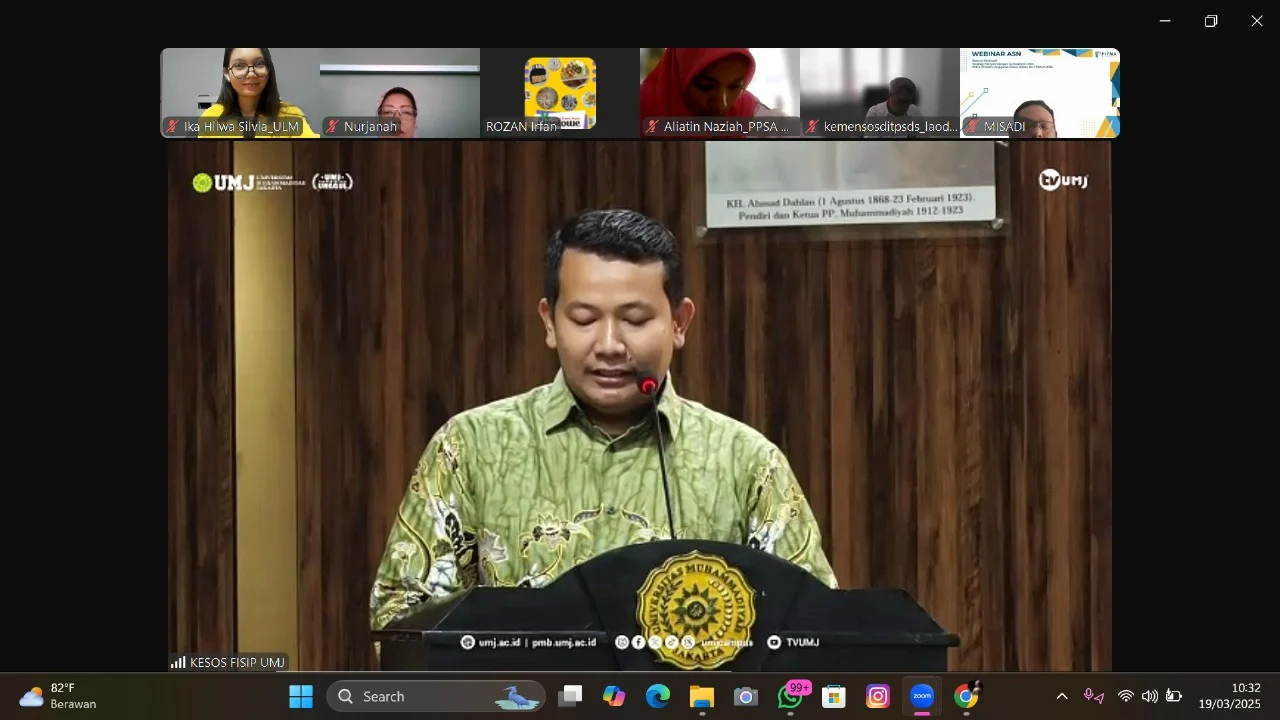This screenshot has height=720, width=1280.
Task: Select the ROZAN Irfan participant thumbnail
Action: point(560,93)
